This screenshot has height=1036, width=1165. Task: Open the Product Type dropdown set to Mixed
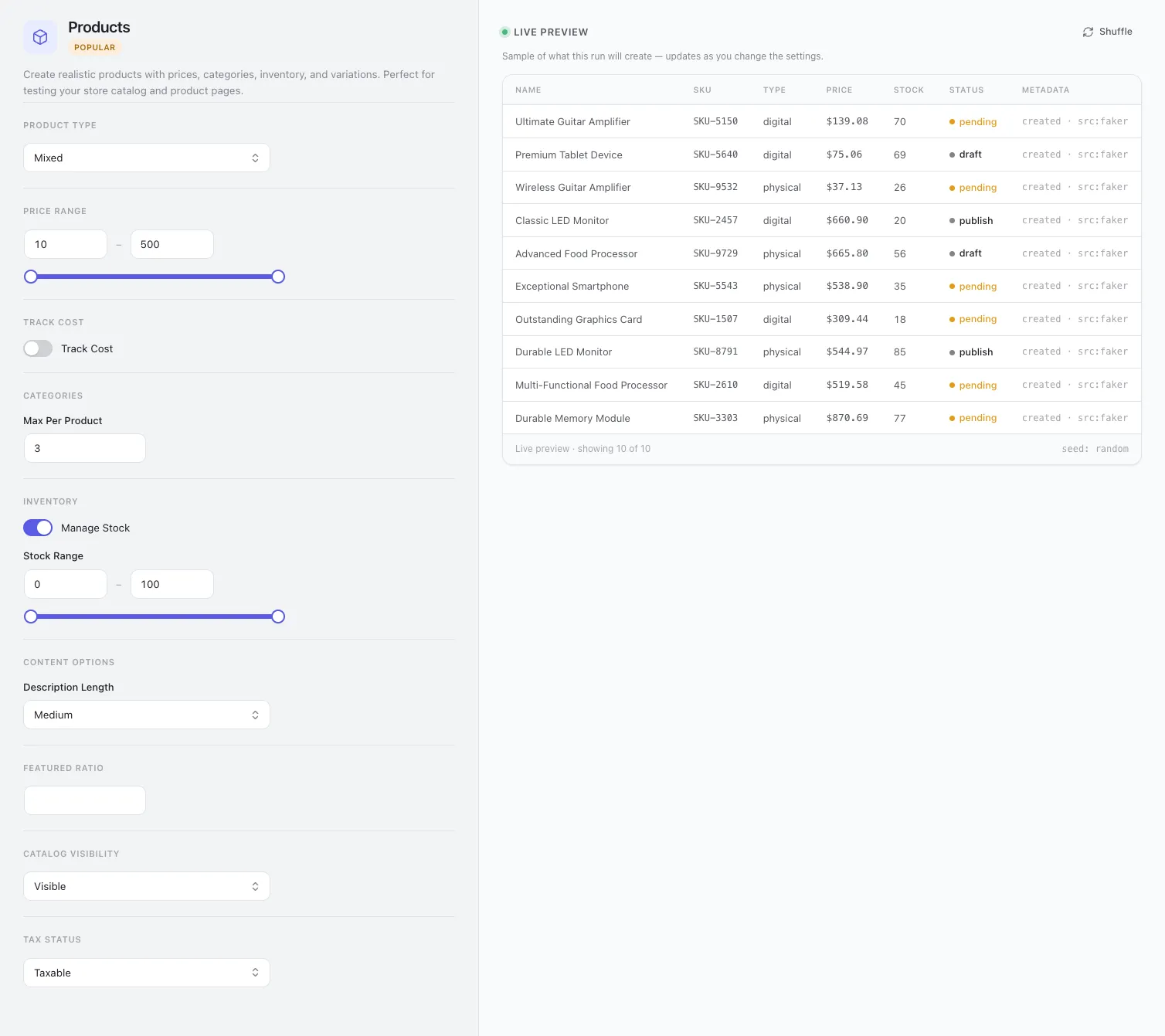147,158
